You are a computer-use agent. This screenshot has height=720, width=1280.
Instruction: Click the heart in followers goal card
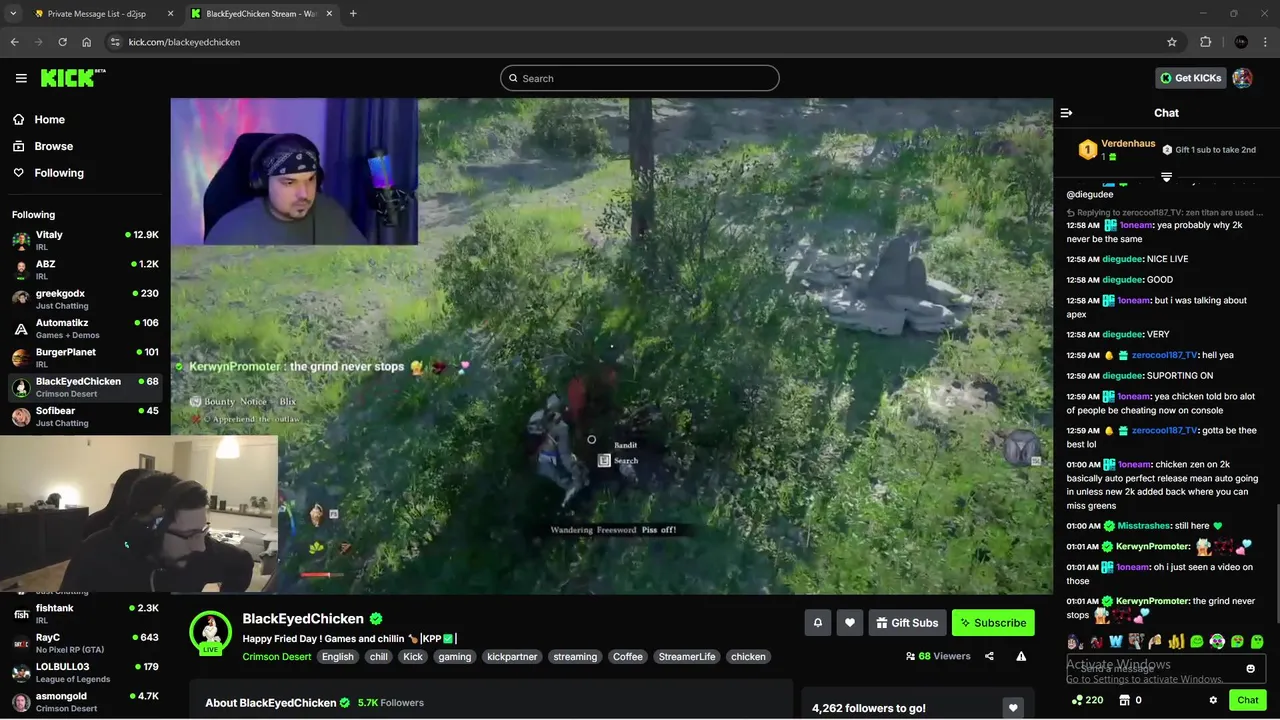tap(1013, 708)
